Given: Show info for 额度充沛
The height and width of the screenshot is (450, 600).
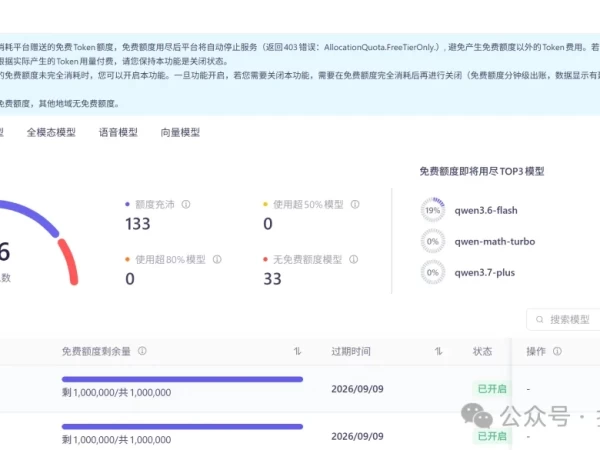Looking at the screenshot, I should [x=186, y=204].
